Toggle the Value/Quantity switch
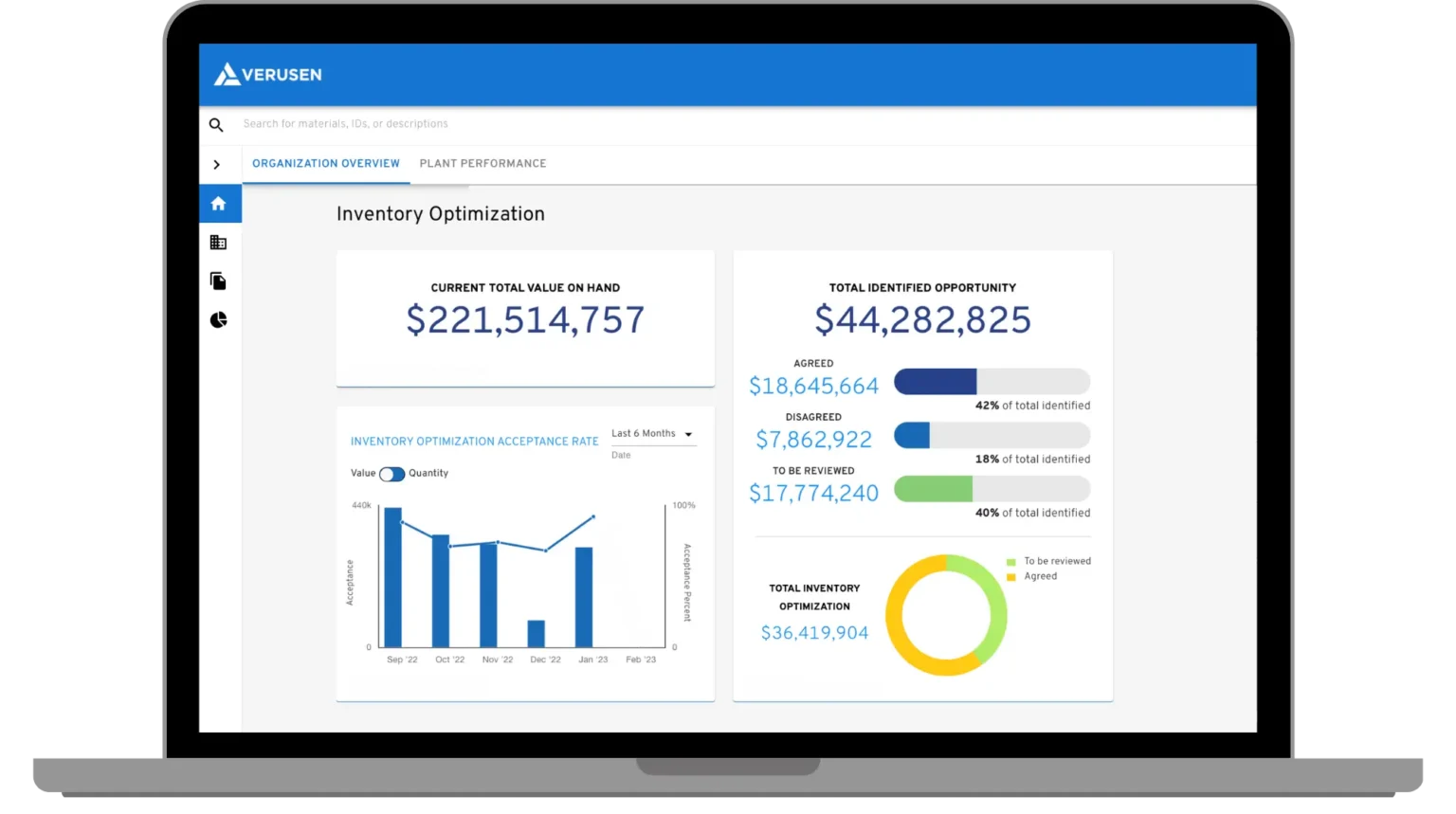1456x814 pixels. click(x=391, y=474)
